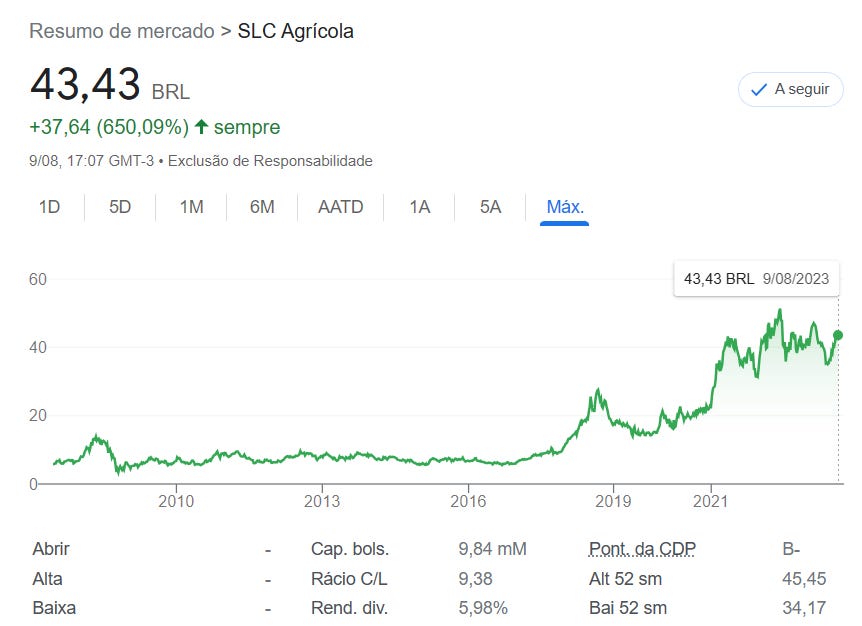The width and height of the screenshot is (862, 626).
Task: Open the Exclusão de Responsabilidade link
Action: coord(272,160)
